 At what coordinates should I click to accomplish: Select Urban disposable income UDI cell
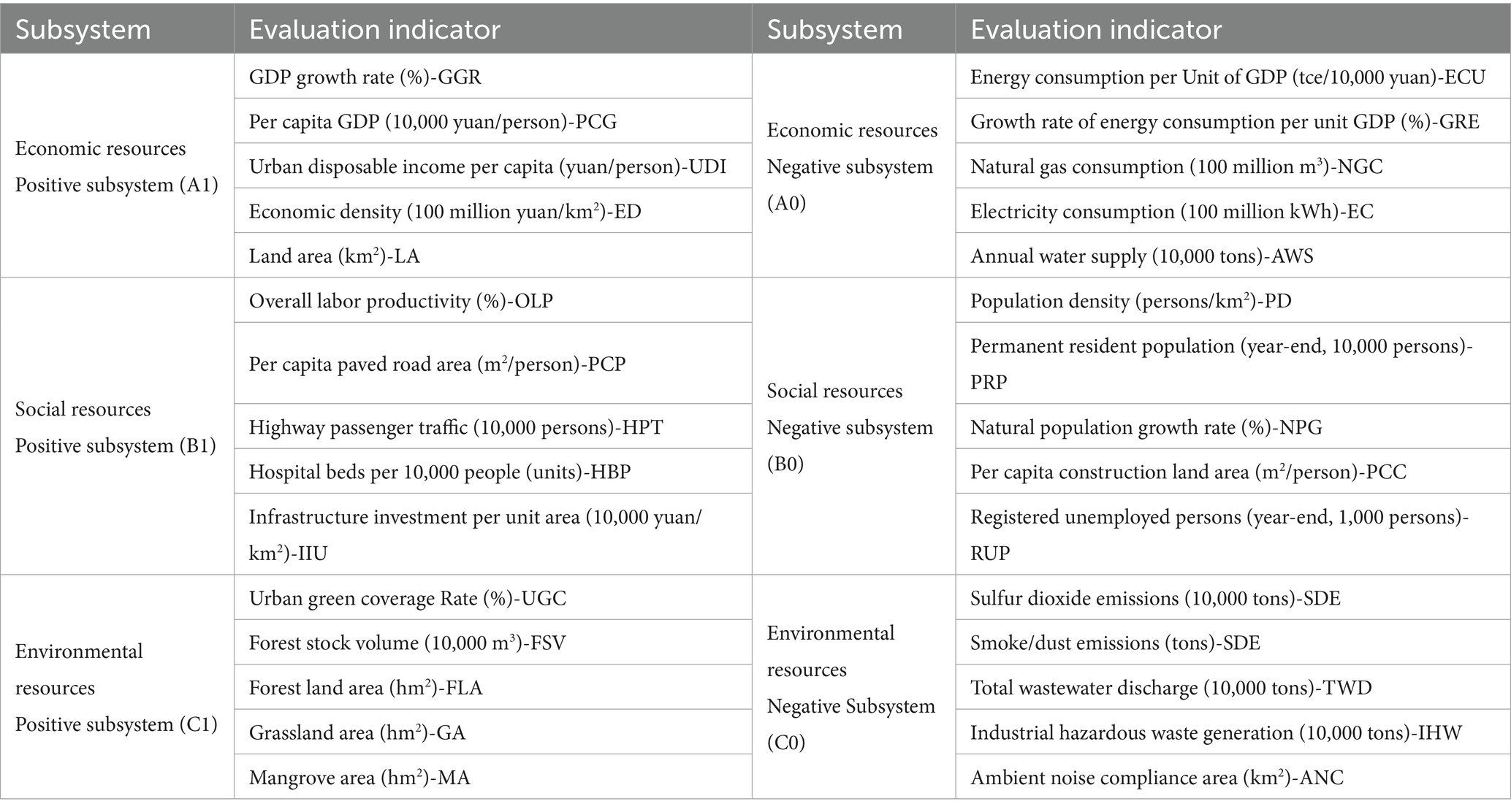coord(493,166)
